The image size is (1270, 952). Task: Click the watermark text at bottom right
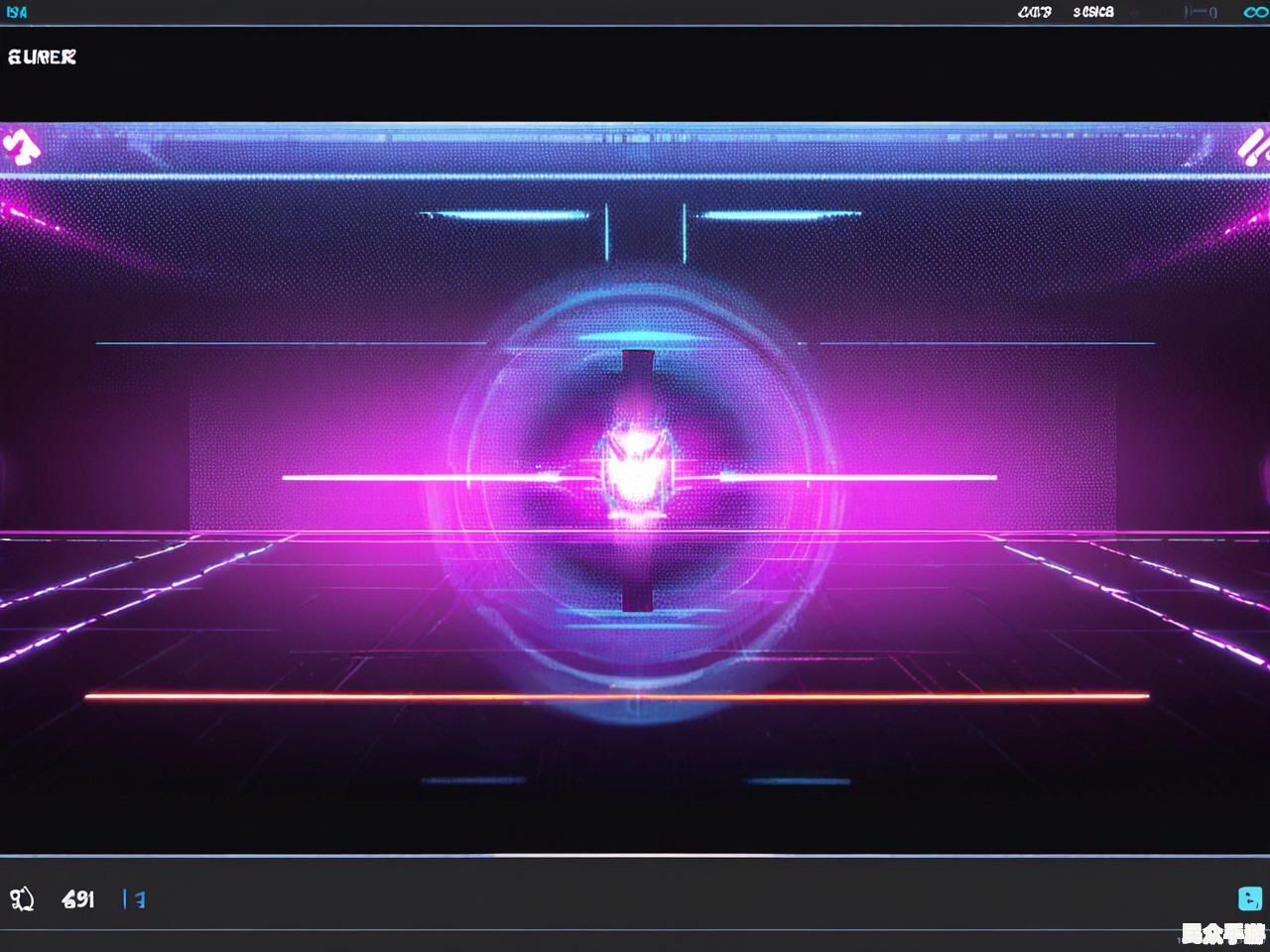(x=1222, y=933)
